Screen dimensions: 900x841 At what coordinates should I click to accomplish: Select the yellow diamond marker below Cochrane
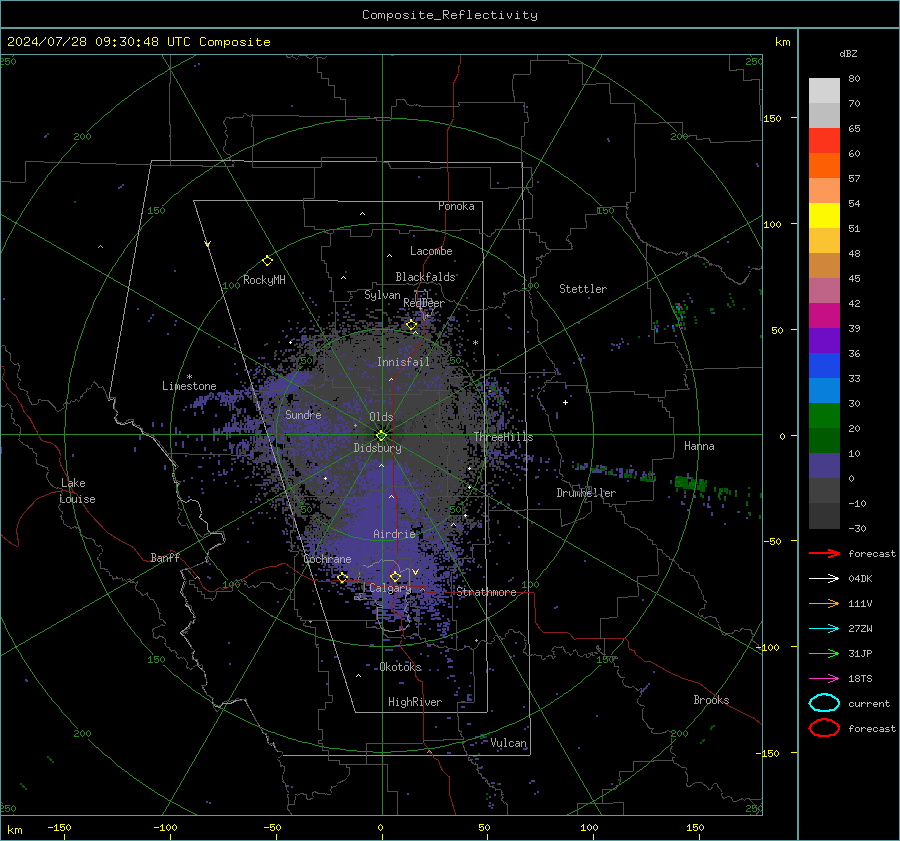(343, 577)
